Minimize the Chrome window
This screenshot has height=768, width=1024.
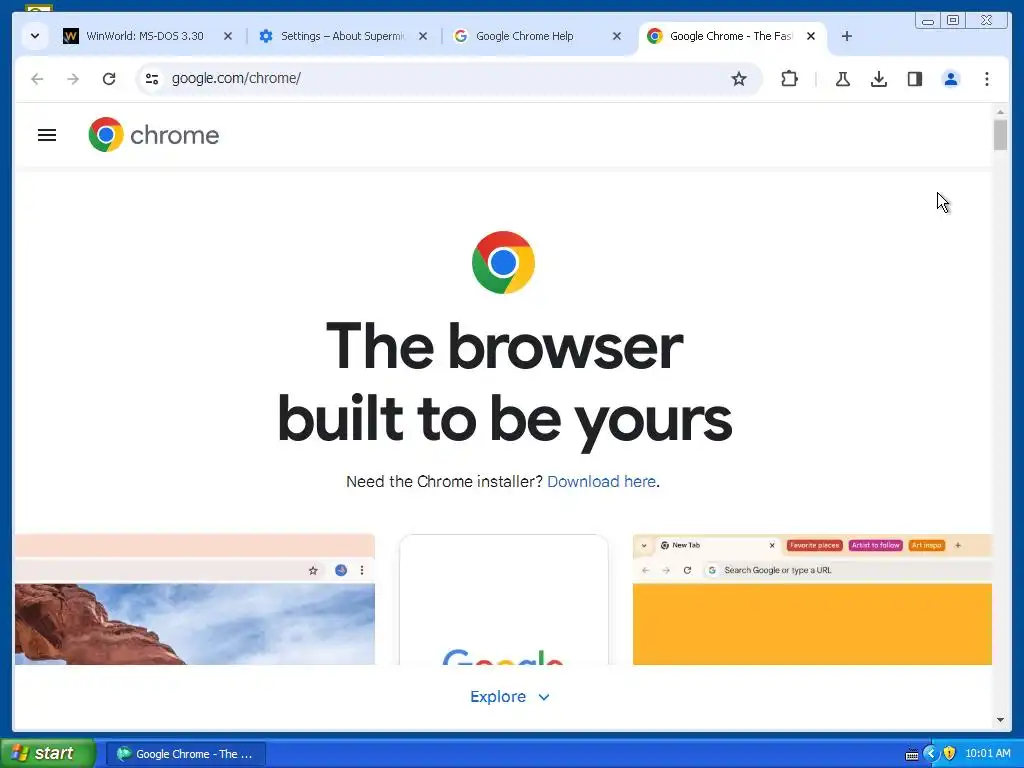coord(927,21)
